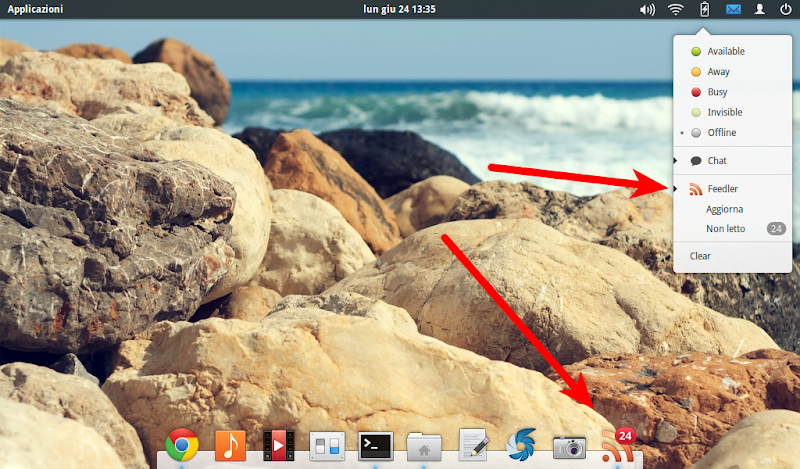Open the Scratch text editor in the dock
The height and width of the screenshot is (469, 800).
(x=474, y=445)
